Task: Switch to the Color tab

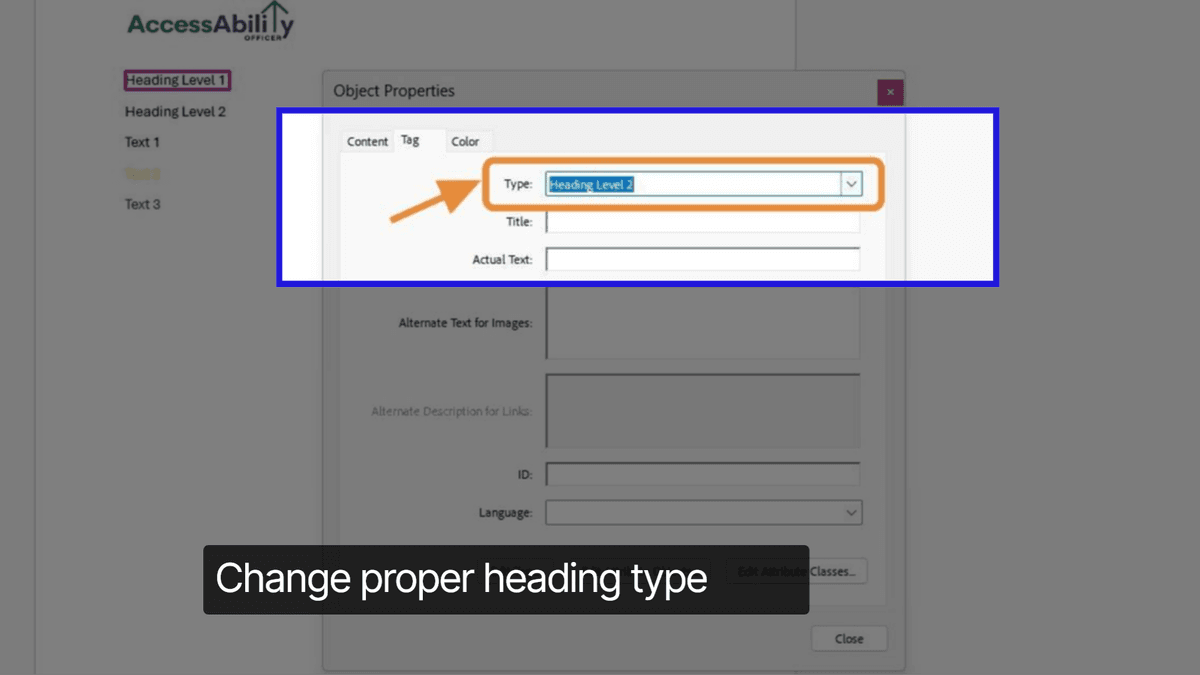Action: 467,141
